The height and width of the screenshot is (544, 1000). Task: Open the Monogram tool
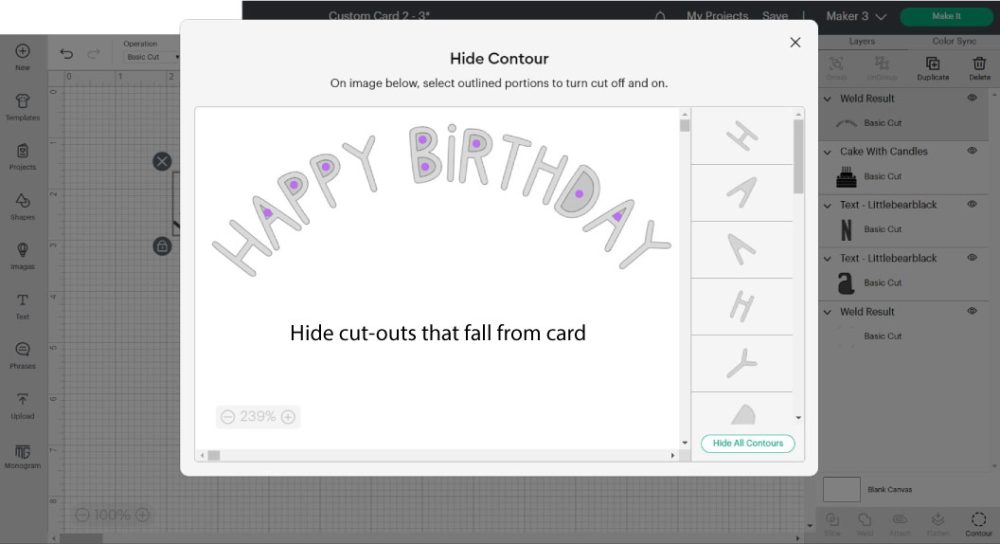(x=22, y=457)
